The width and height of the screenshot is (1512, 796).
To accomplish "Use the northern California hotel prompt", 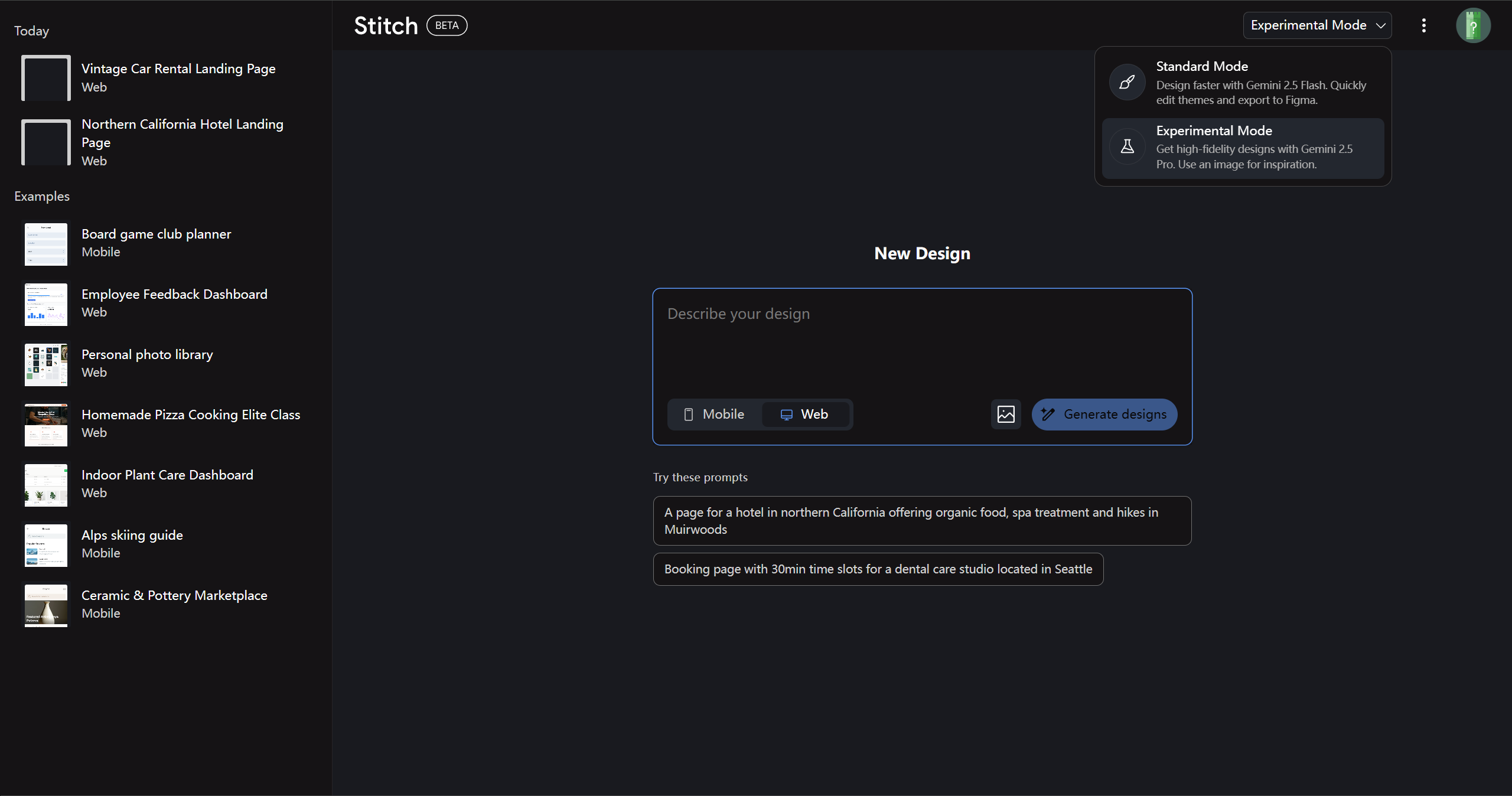I will pyautogui.click(x=922, y=521).
